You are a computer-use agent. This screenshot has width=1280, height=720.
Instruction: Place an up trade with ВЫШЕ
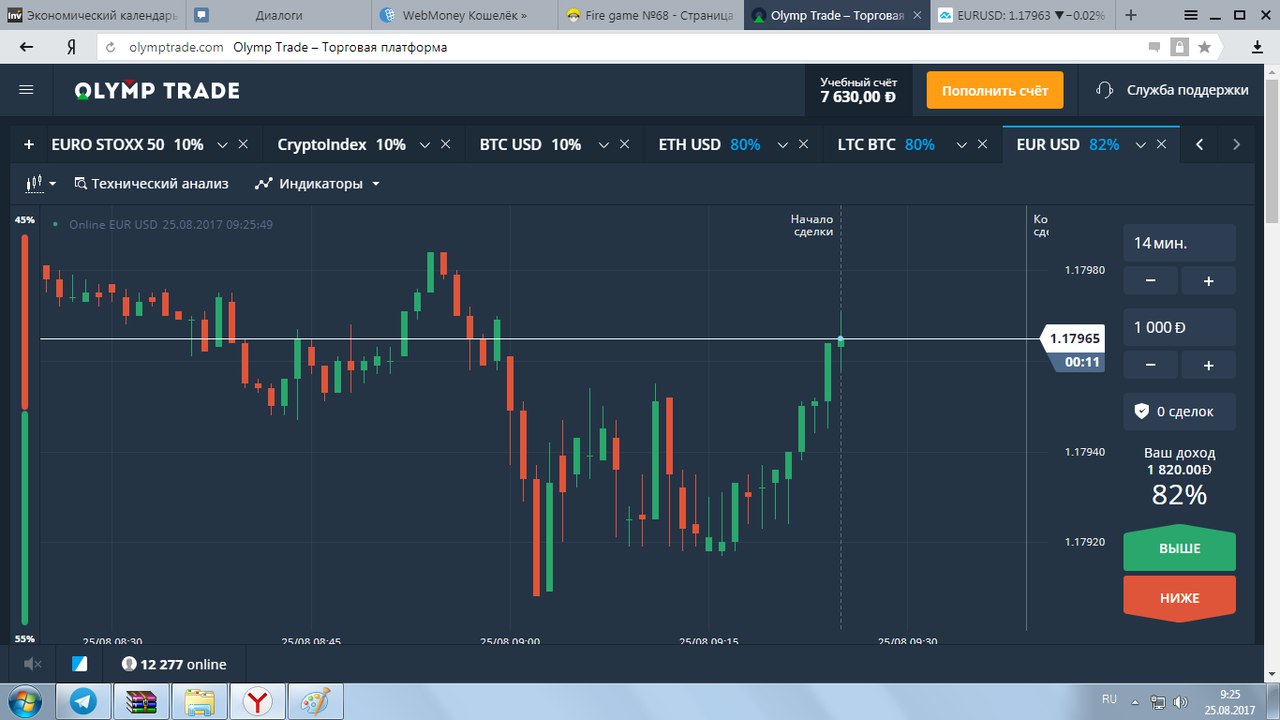click(x=1180, y=548)
